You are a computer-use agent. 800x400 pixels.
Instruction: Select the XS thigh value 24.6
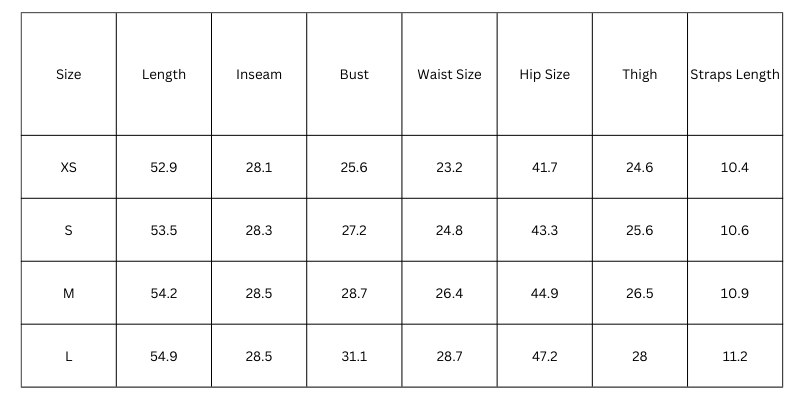point(640,167)
